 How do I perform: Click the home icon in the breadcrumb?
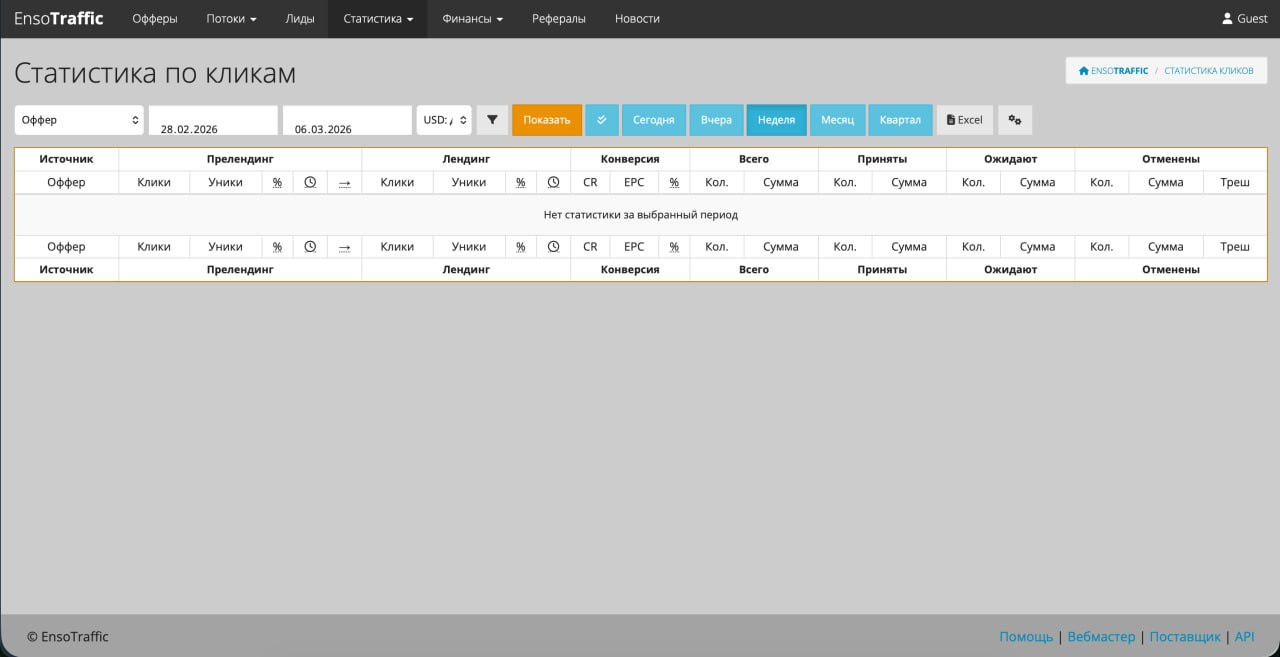(x=1083, y=71)
